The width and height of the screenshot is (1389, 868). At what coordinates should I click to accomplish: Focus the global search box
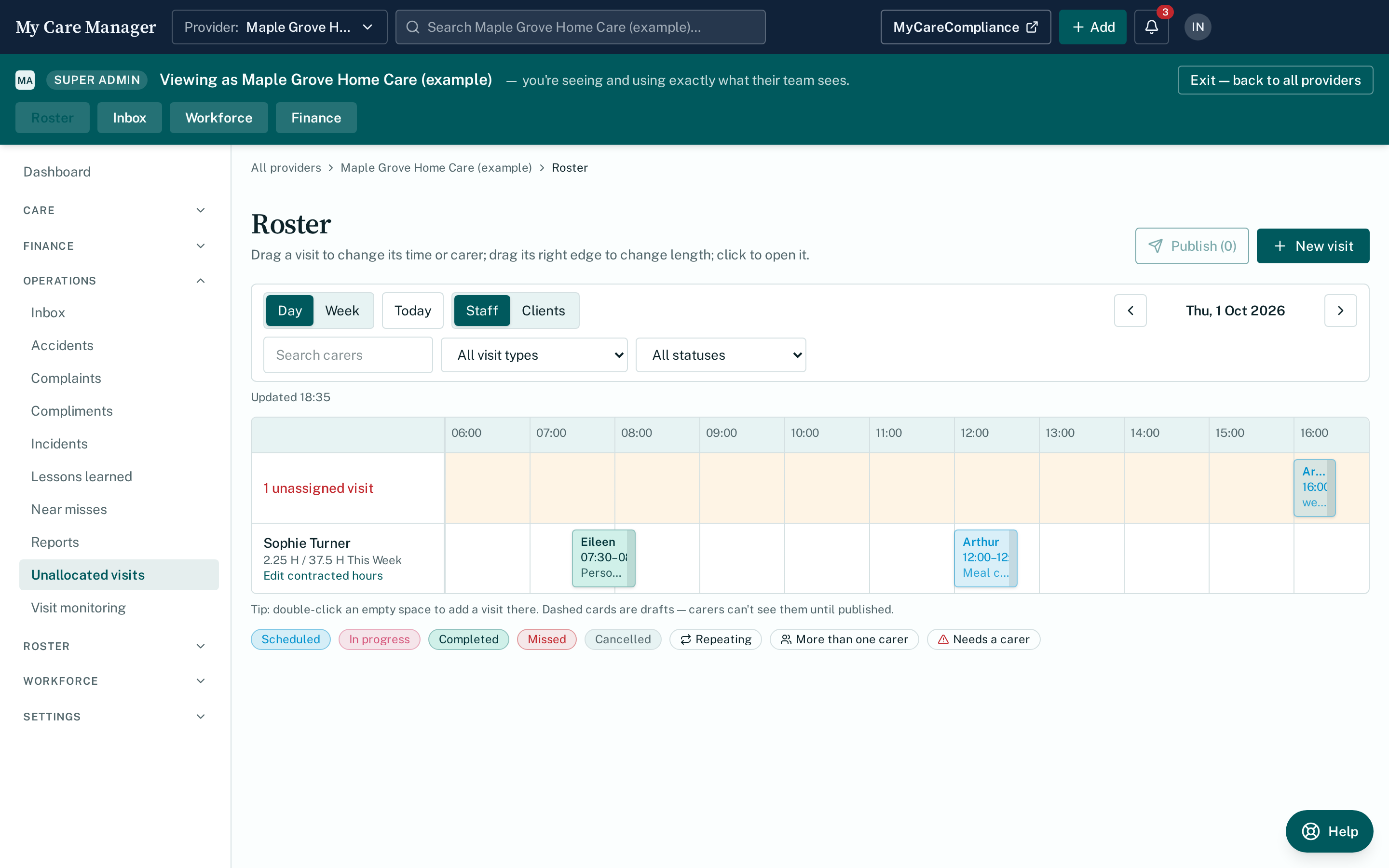point(580,27)
